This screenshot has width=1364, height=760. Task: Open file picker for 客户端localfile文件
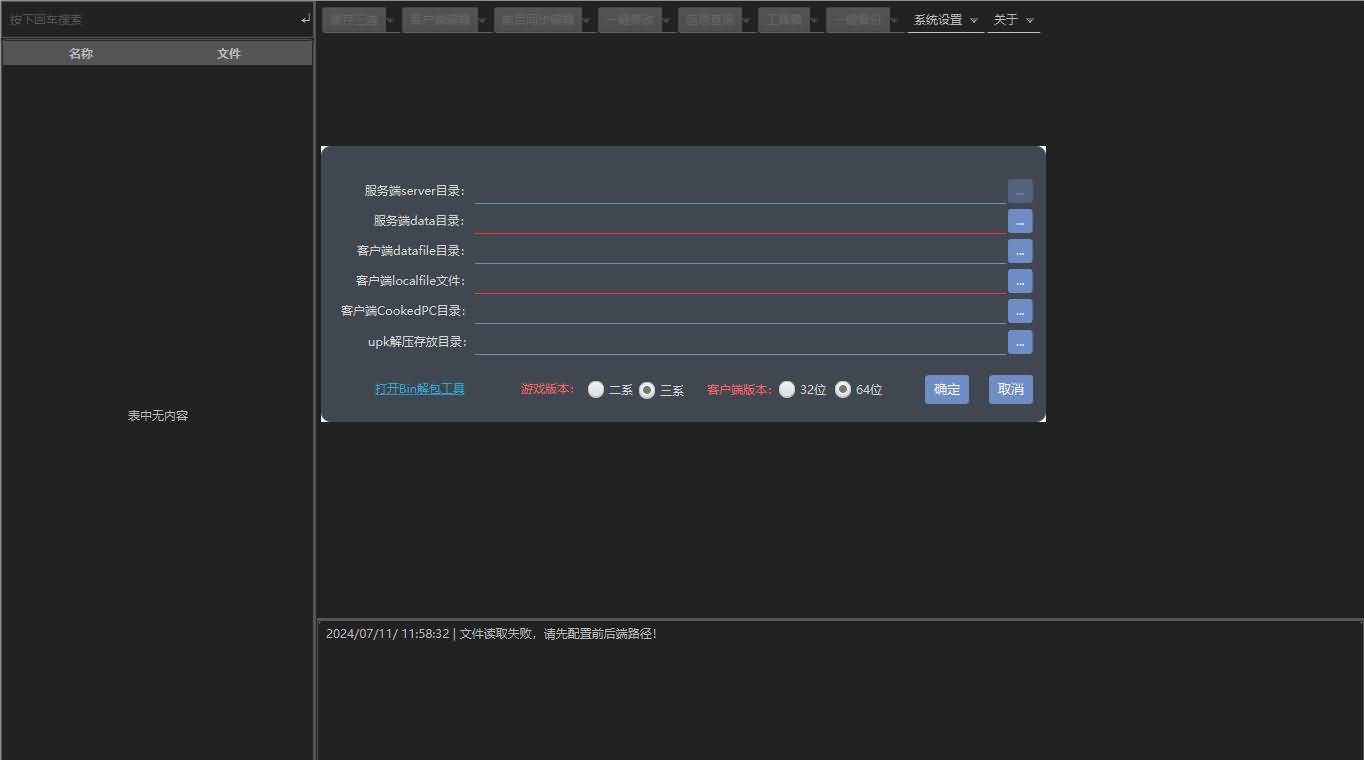click(x=1019, y=281)
